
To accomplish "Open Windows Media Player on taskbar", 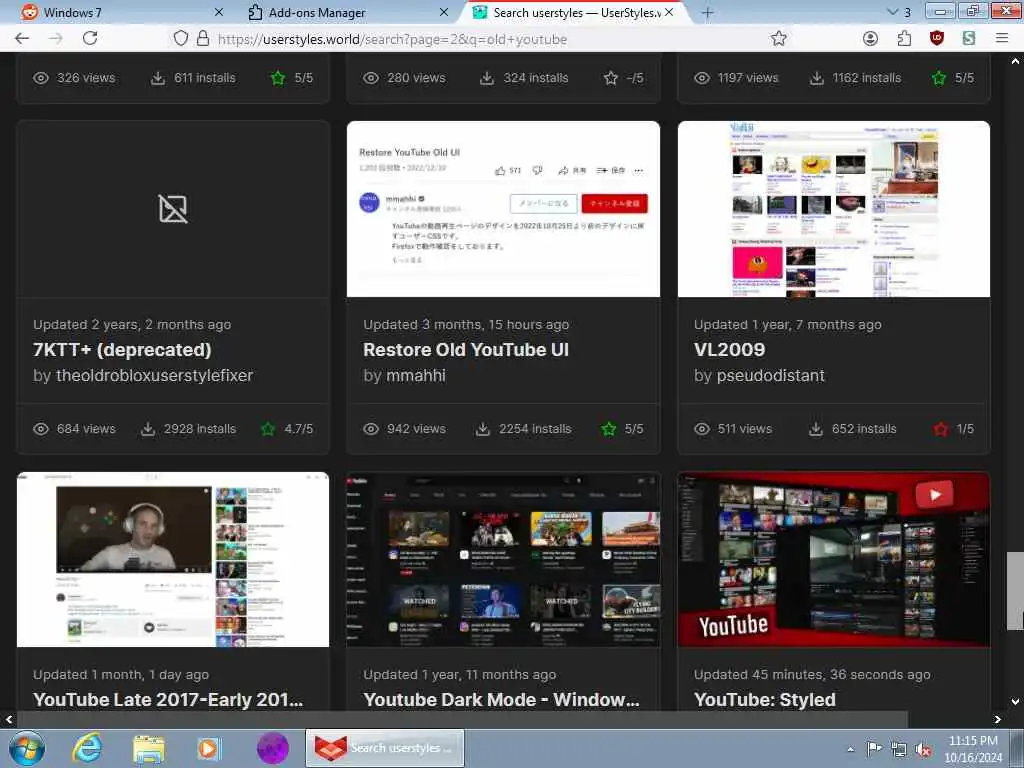I will (210, 748).
